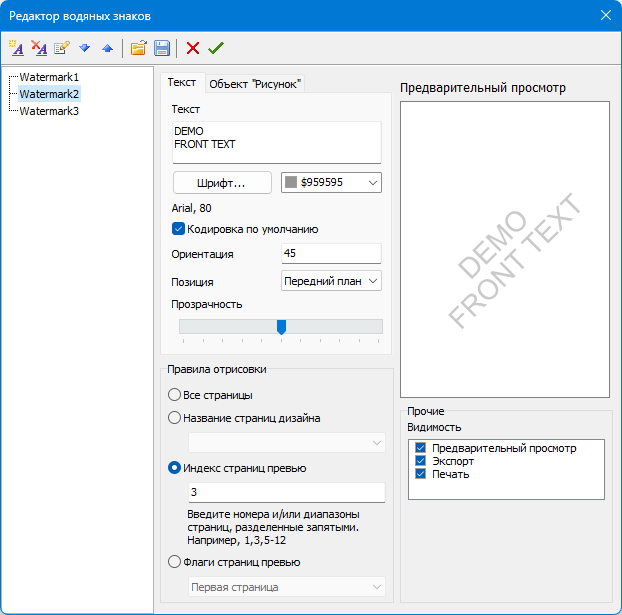Viewport: 622px width, 615px height.
Task: Click the add new watermark icon
Action: coord(16,47)
